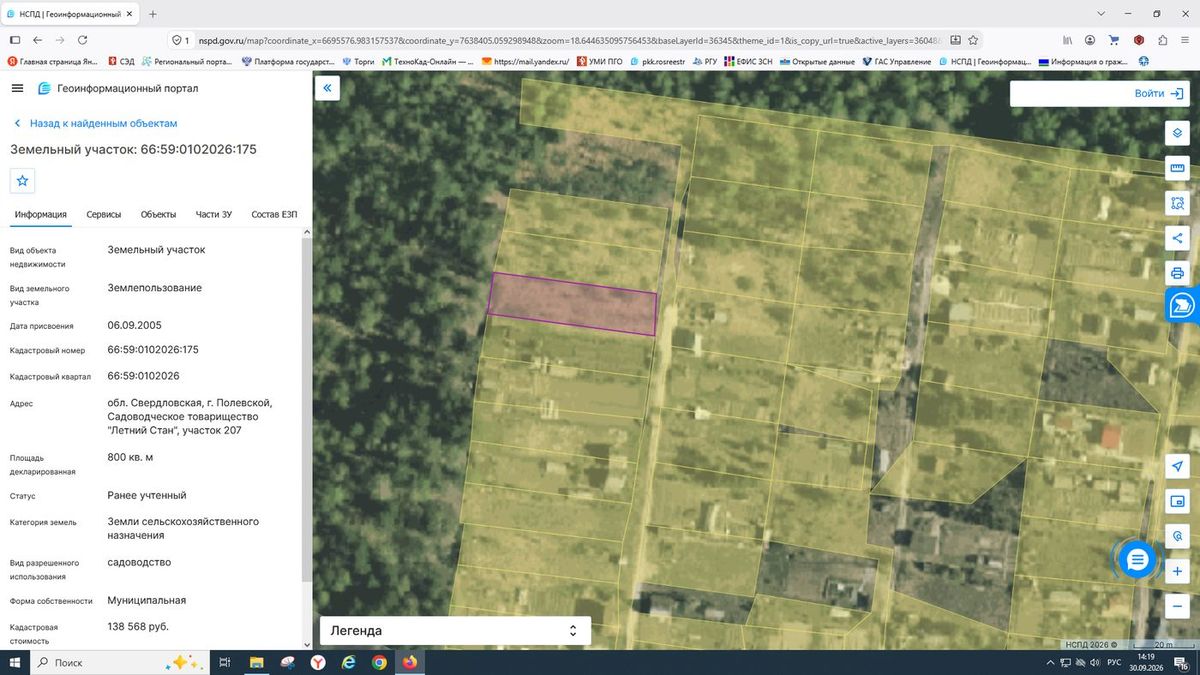Locate my position on the map
The height and width of the screenshot is (675, 1200).
[1177, 467]
